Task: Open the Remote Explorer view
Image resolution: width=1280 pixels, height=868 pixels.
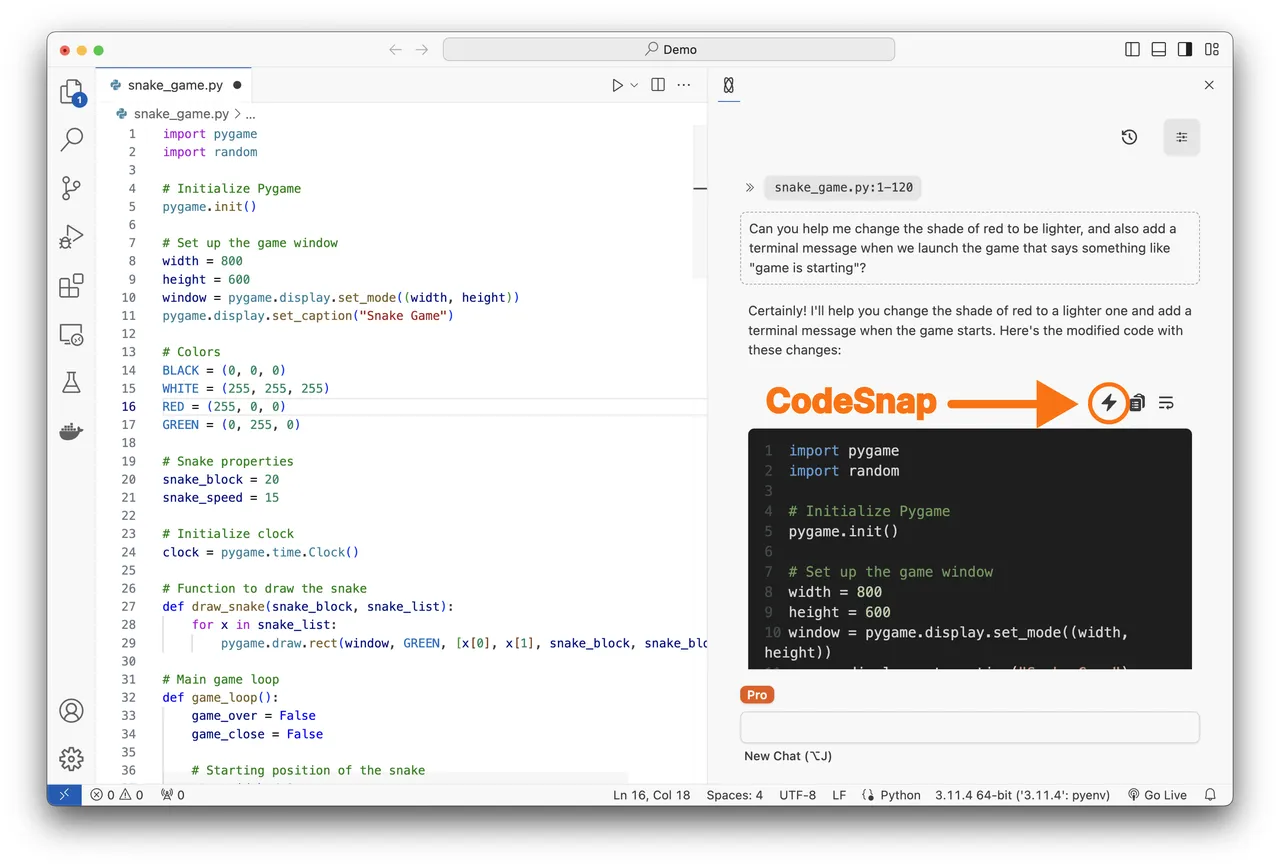Action: pyautogui.click(x=71, y=335)
